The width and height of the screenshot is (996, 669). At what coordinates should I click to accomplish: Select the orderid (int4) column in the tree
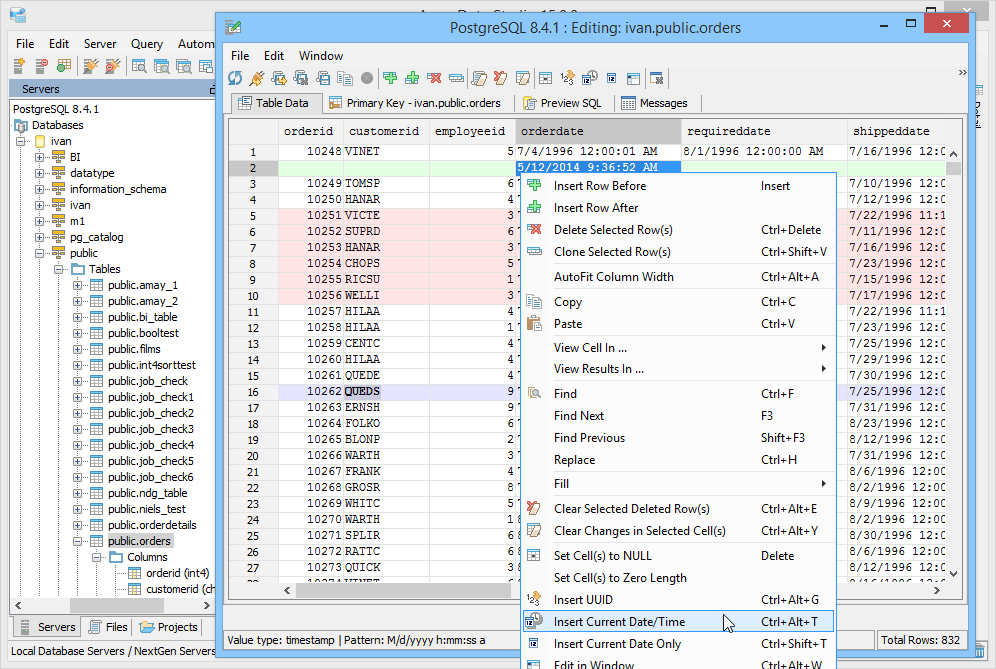click(x=177, y=573)
